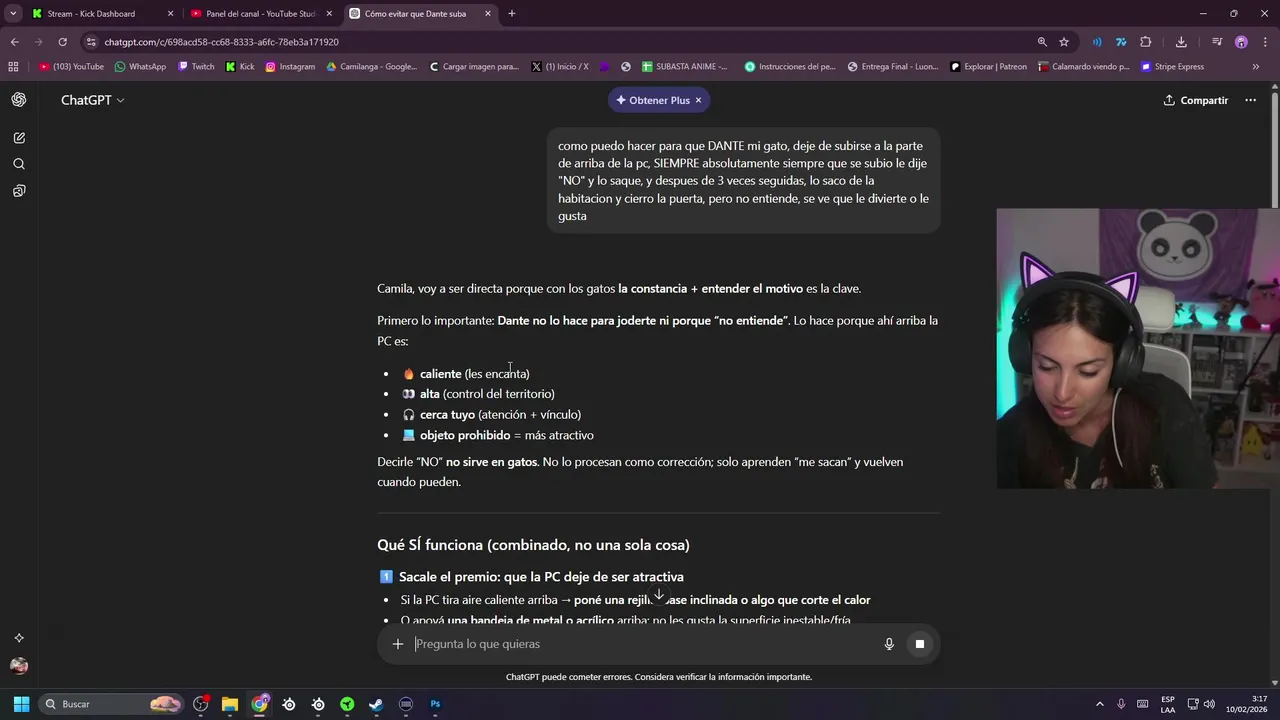This screenshot has height=720, width=1280.
Task: Open the Twitch bookmark
Action: click(x=196, y=67)
